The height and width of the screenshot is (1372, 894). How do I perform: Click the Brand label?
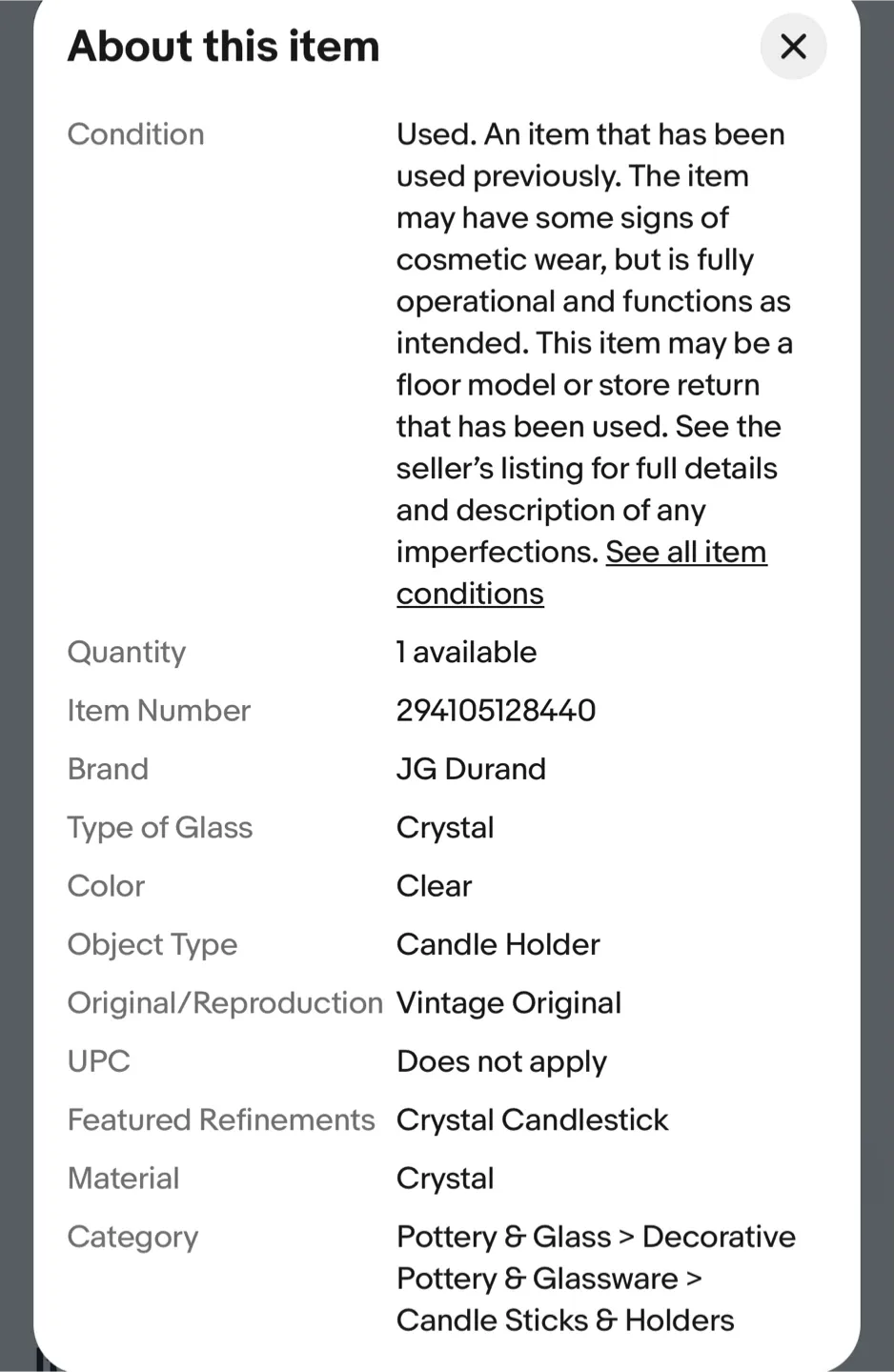(108, 769)
